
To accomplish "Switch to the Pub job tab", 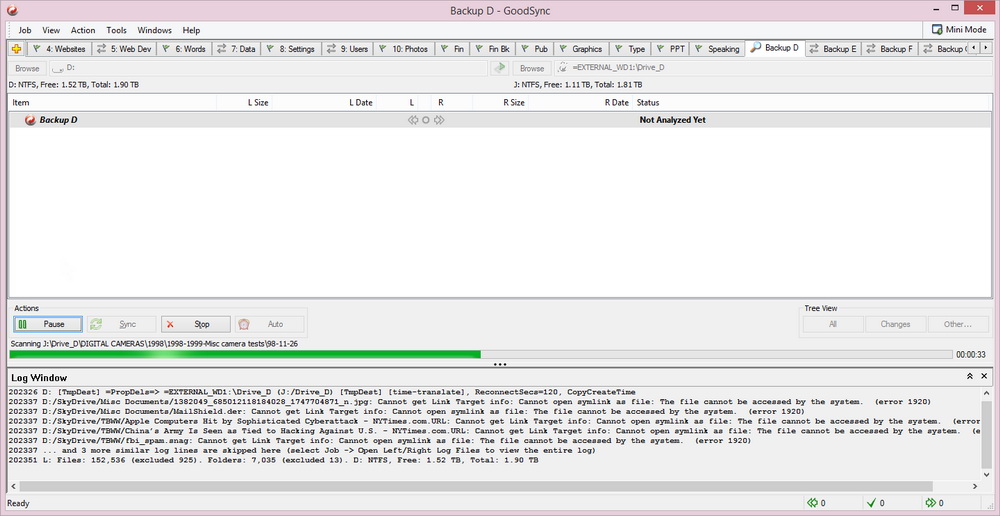I will (x=534, y=49).
